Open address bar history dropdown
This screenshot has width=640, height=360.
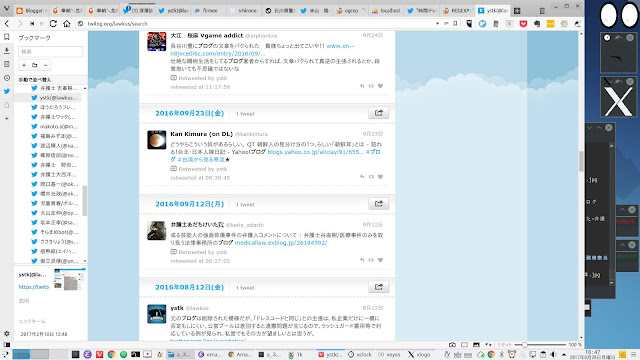437,24
